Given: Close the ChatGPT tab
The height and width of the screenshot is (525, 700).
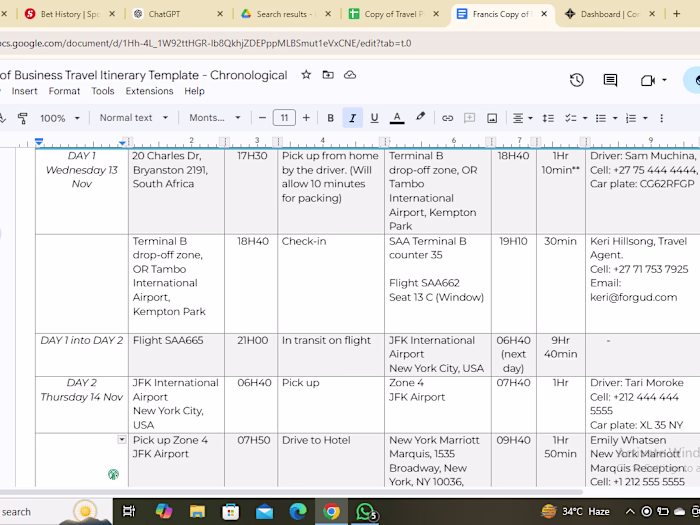Looking at the screenshot, I should point(220,14).
